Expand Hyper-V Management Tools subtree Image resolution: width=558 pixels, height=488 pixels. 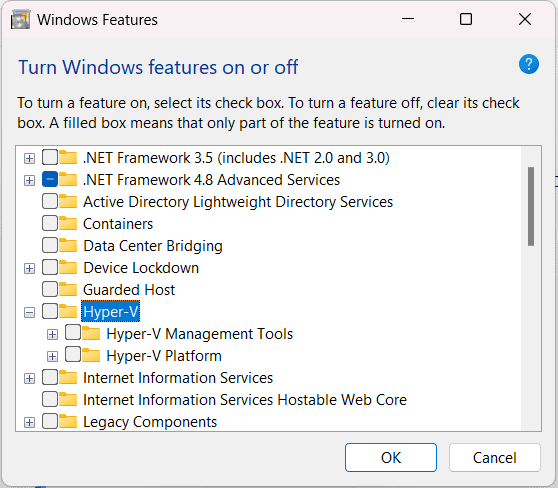tap(53, 335)
